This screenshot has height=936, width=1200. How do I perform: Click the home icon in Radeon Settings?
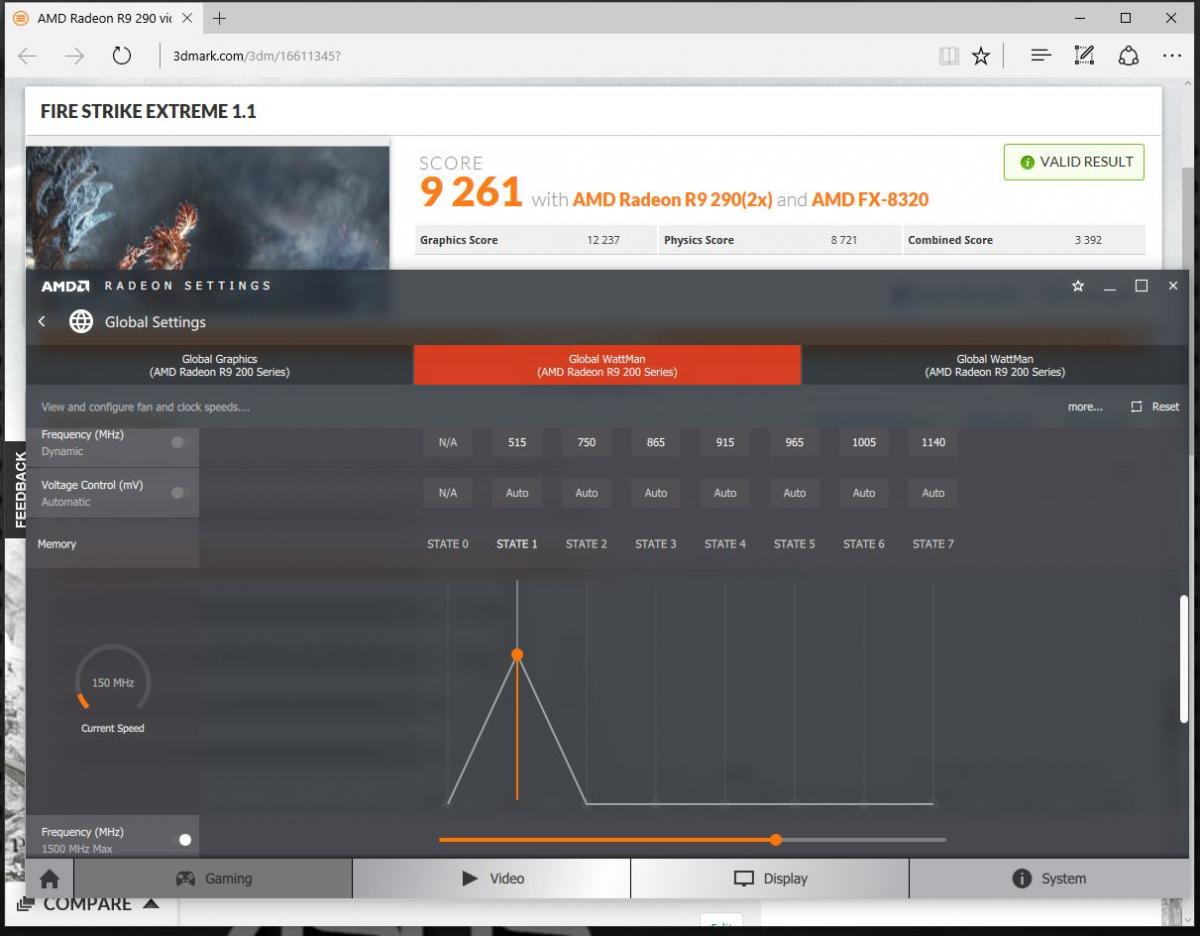click(x=50, y=879)
